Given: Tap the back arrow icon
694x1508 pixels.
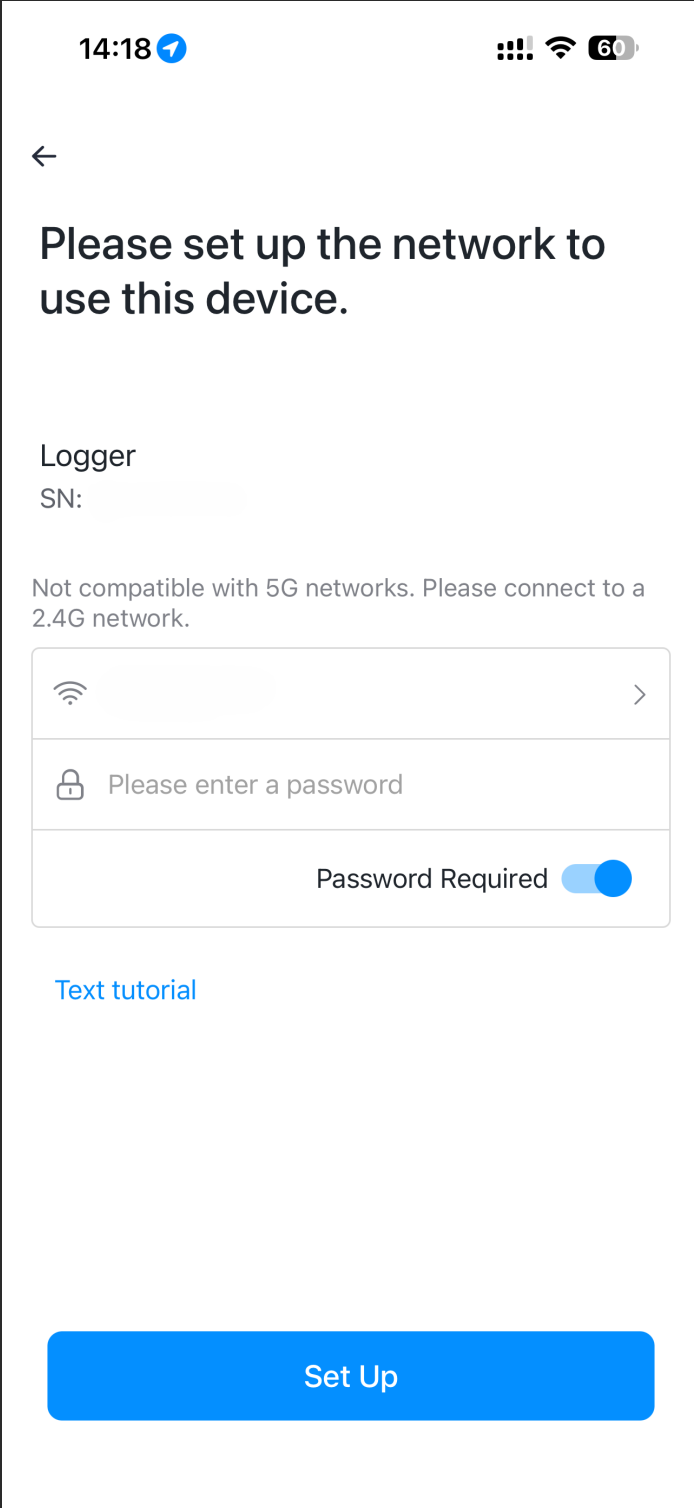Looking at the screenshot, I should [44, 156].
